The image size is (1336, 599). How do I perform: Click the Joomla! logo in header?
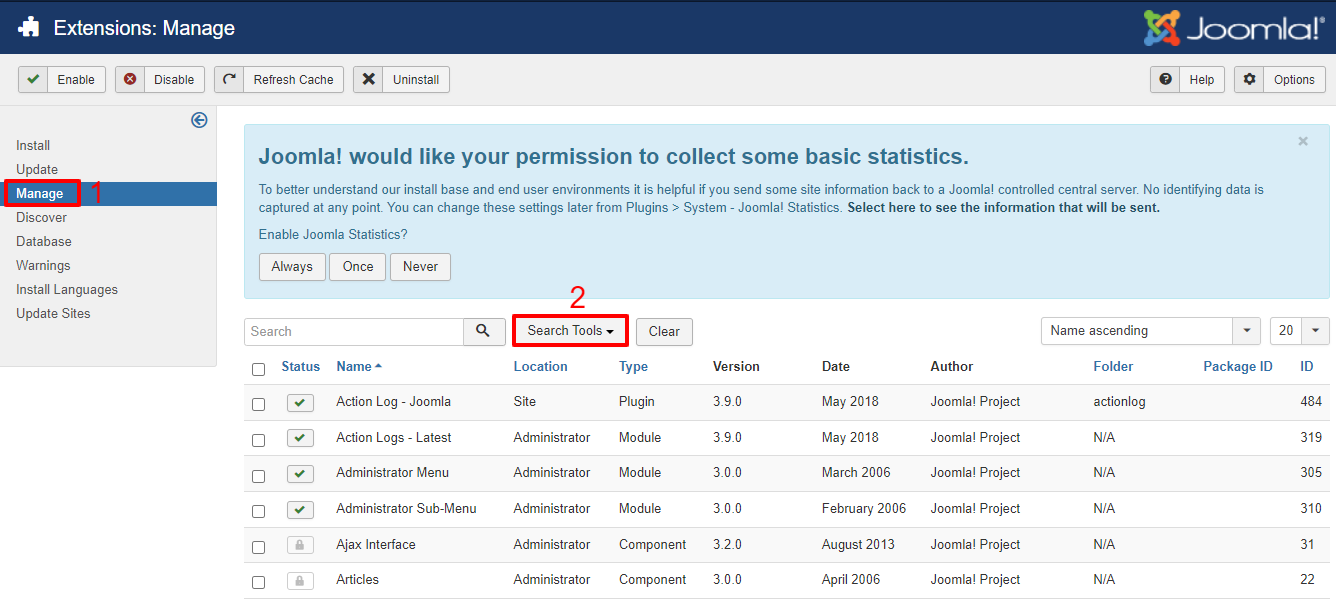pyautogui.click(x=1234, y=27)
